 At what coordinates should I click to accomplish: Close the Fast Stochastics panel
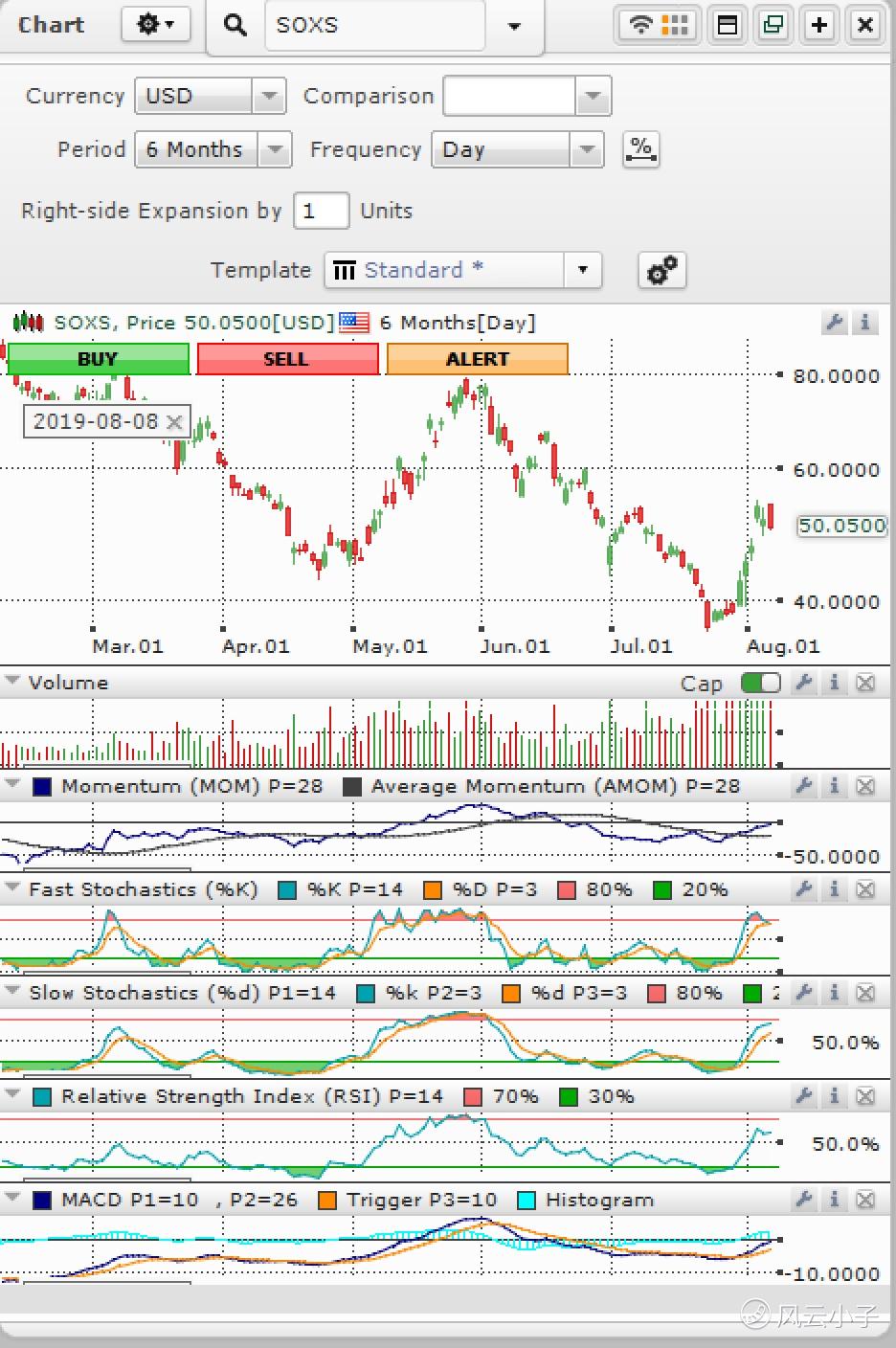[865, 889]
